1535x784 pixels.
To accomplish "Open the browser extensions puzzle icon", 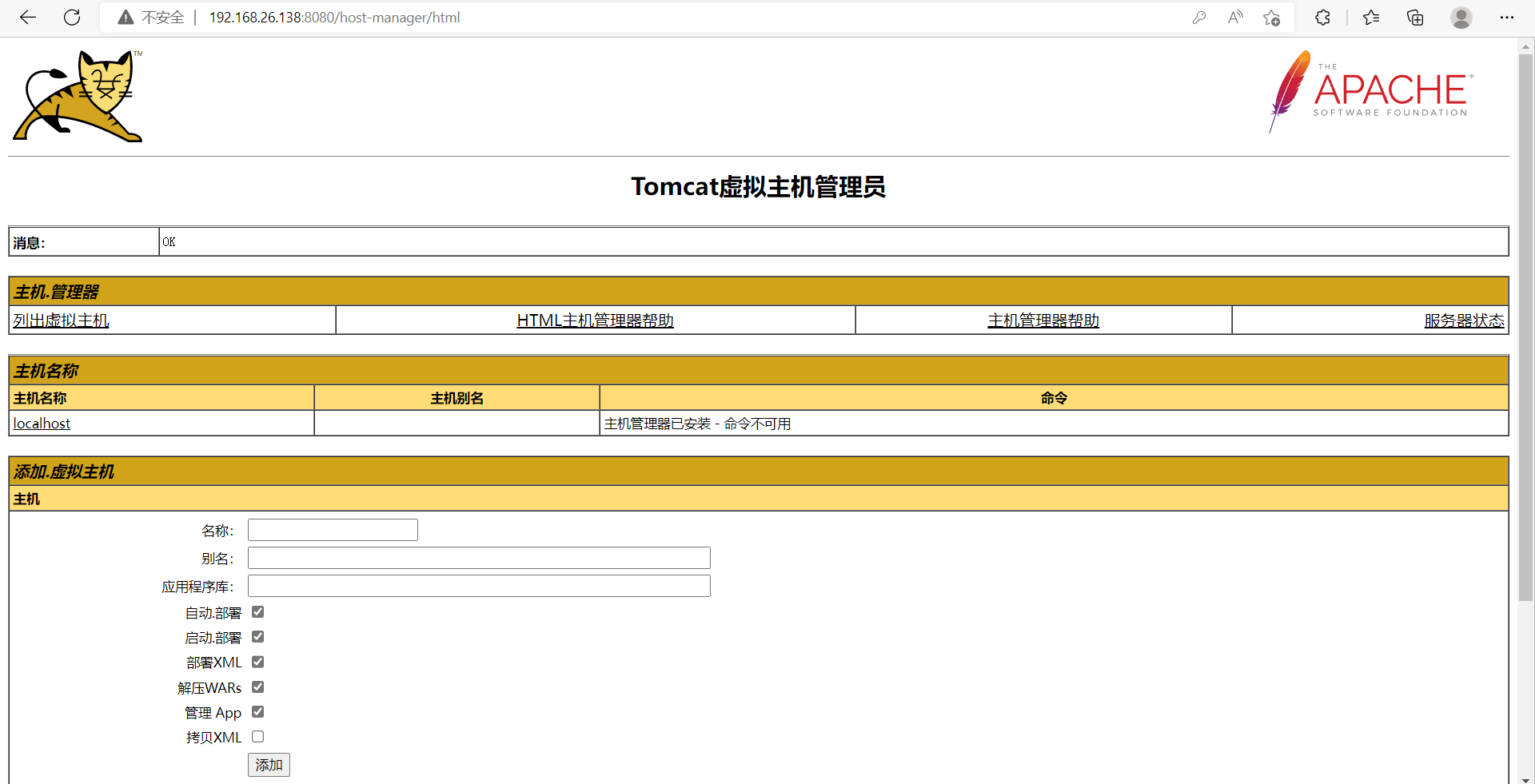I will point(1322,18).
